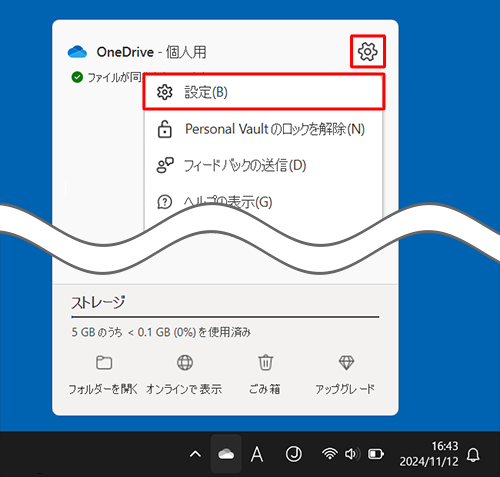Select 設定(B) menu entry
The height and width of the screenshot is (477, 500).
(264, 92)
